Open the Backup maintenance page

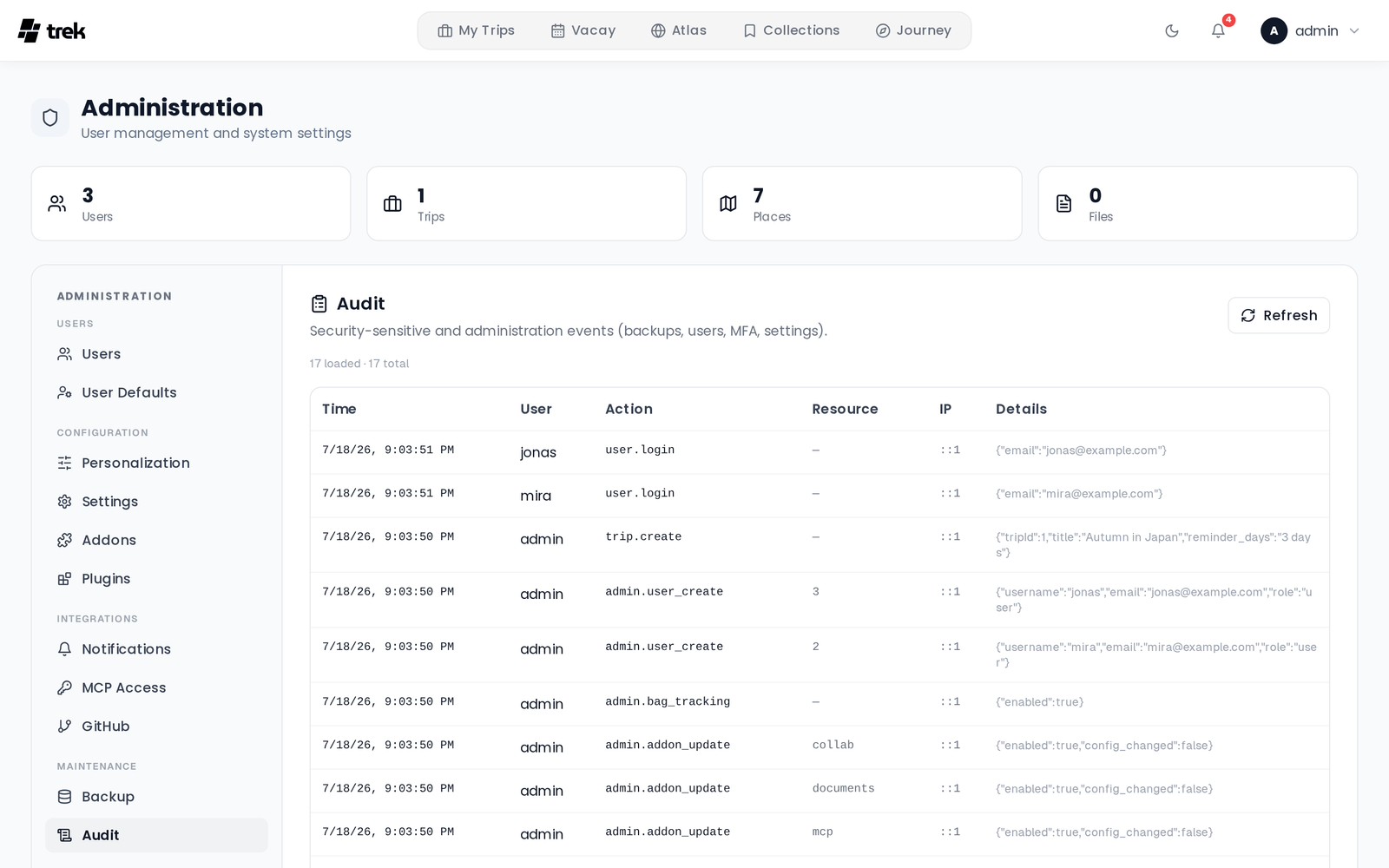156,797
